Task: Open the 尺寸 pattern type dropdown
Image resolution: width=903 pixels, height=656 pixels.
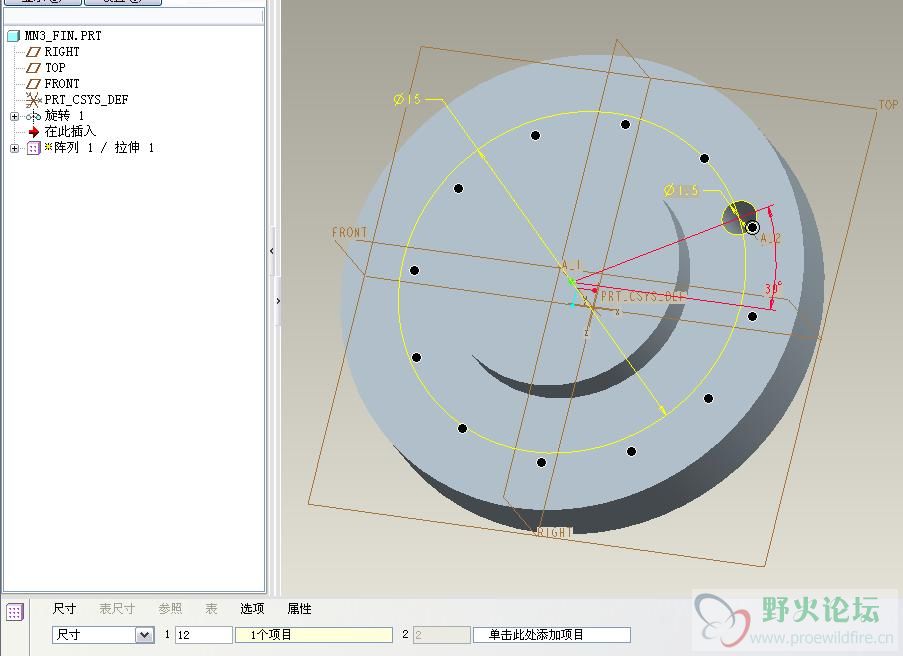Action: (145, 635)
